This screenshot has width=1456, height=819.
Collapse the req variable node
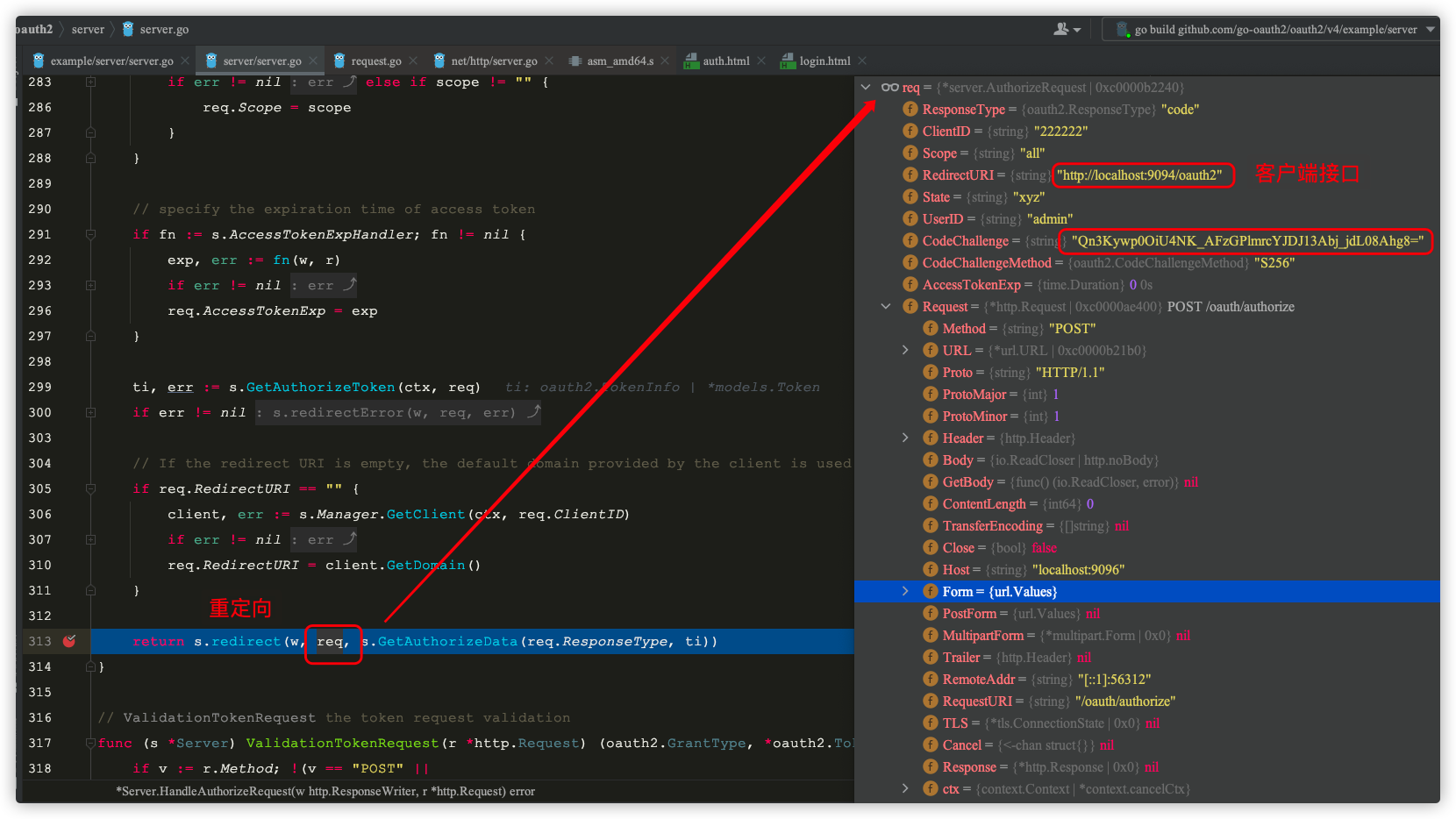click(x=866, y=87)
